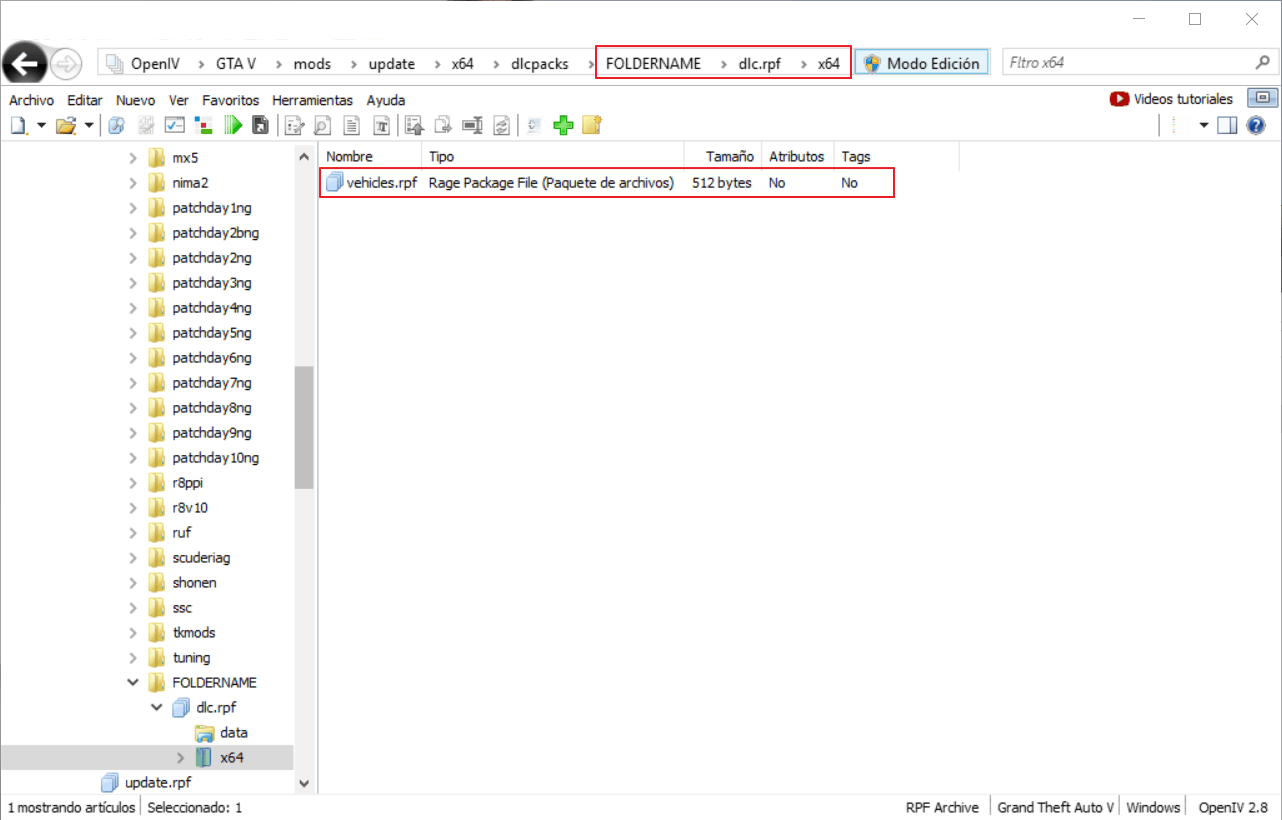
Task: Open the dropdown arrow next to new file icon
Action: pos(41,125)
